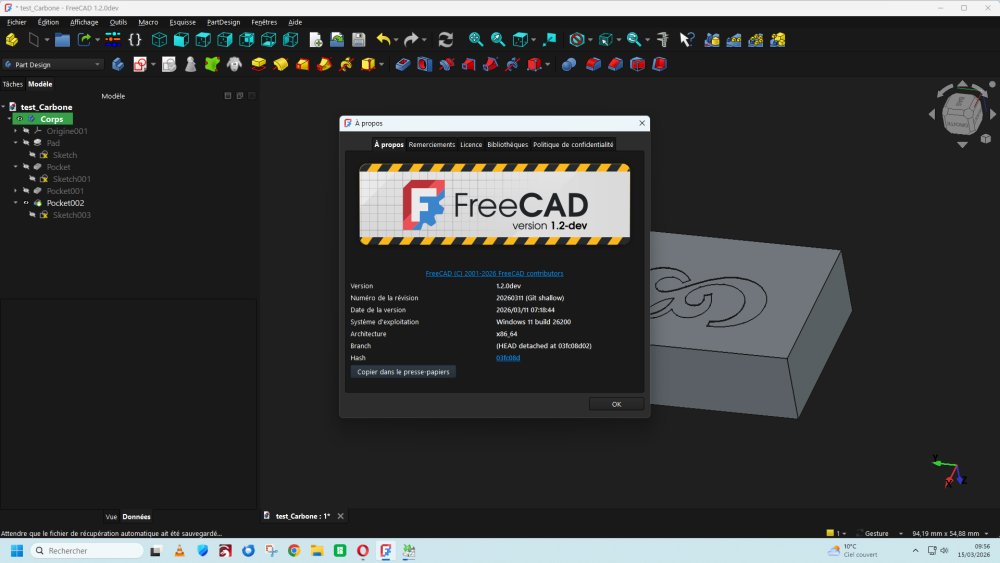
Task: Show the hidden Pad feature
Action: (26, 143)
